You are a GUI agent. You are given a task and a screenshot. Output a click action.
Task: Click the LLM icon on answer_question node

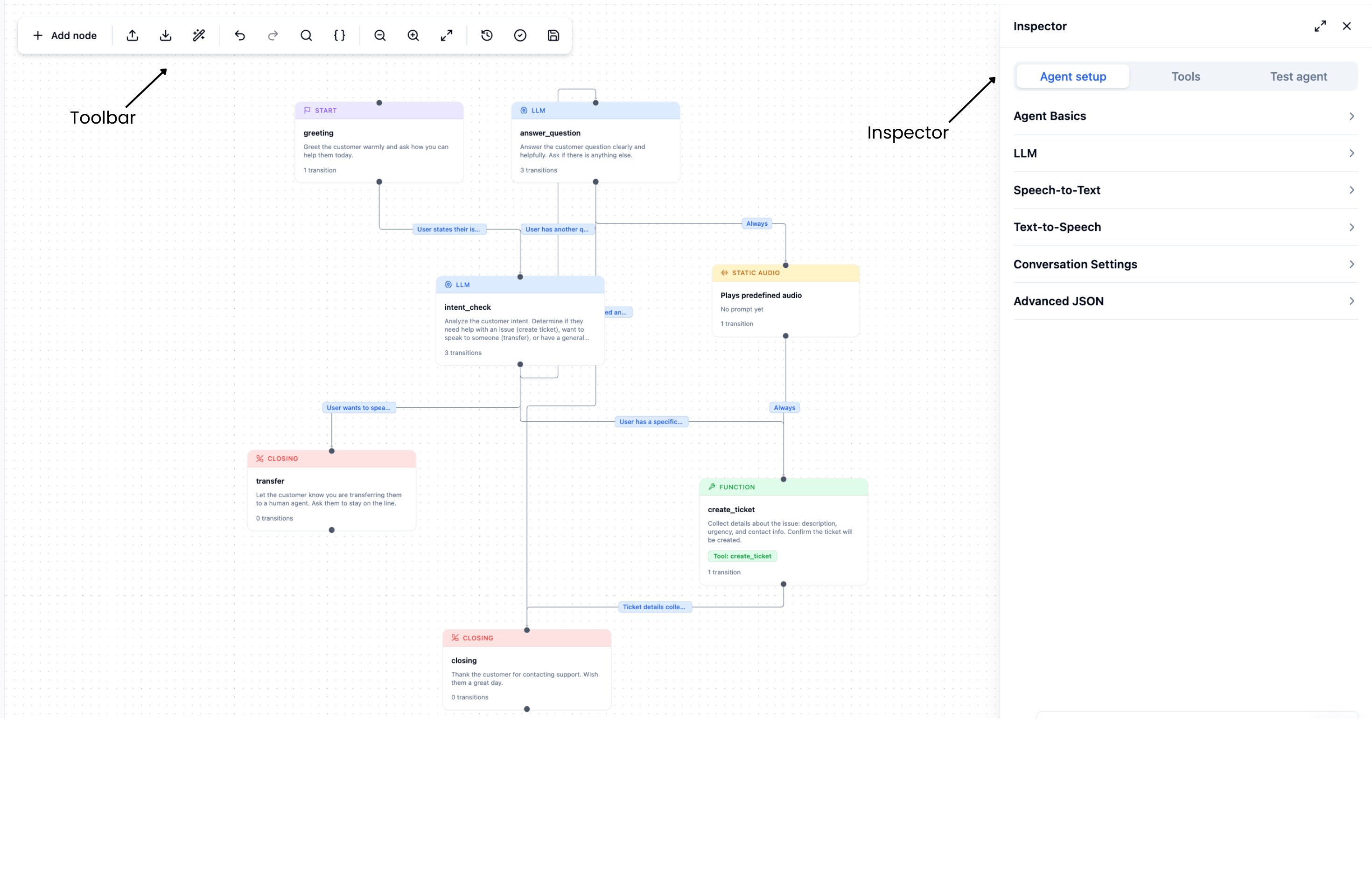click(524, 110)
